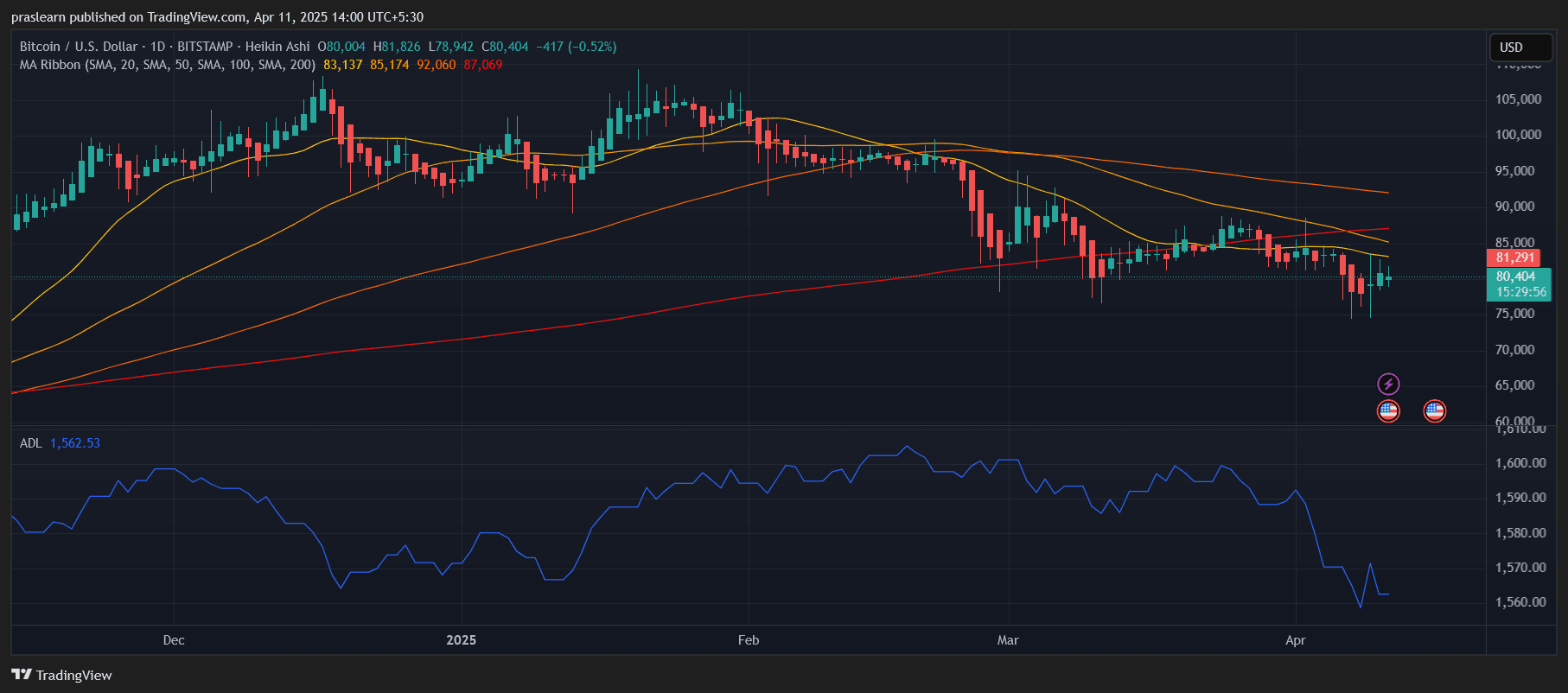Click the orange 85,174 SMA value
Screen dimensions: 1568x693
tap(390, 65)
